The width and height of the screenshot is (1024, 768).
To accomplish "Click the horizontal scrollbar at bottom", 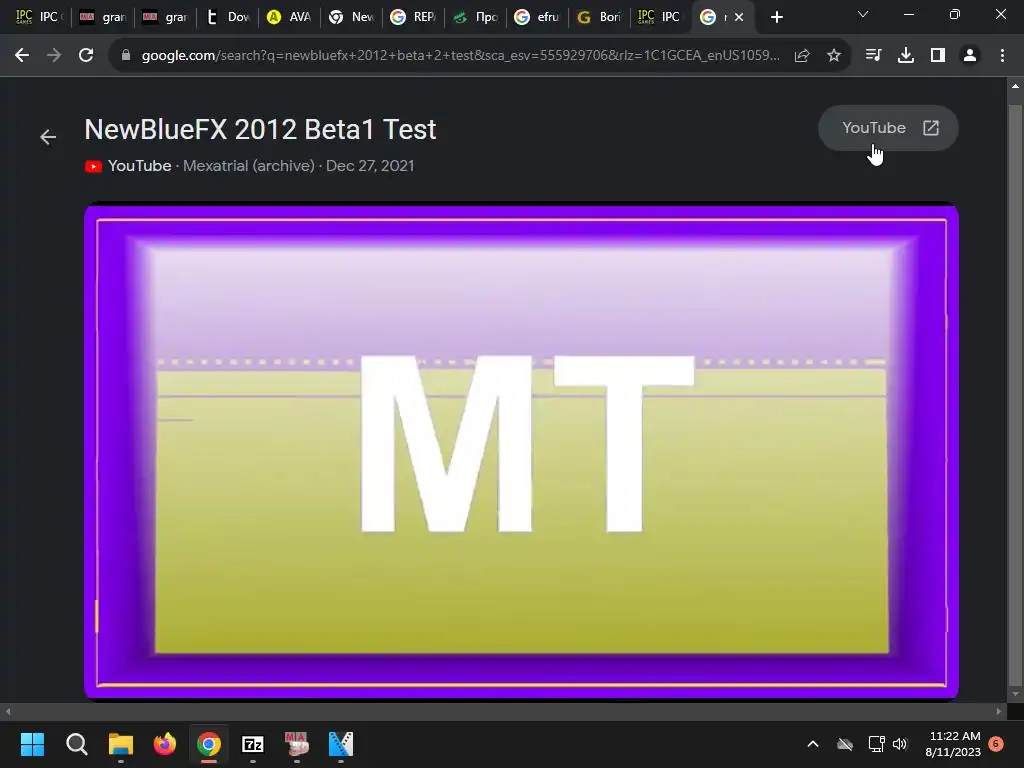I will (503, 711).
